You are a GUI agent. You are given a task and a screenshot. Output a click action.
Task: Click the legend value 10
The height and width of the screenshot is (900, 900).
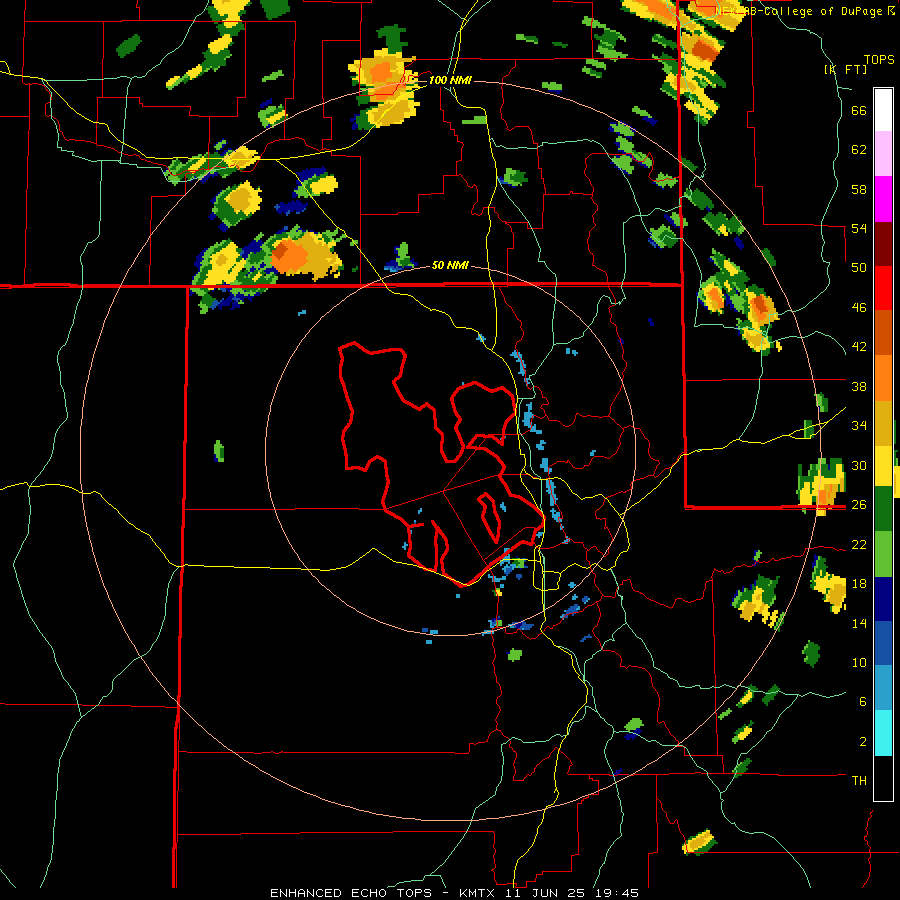(x=859, y=662)
